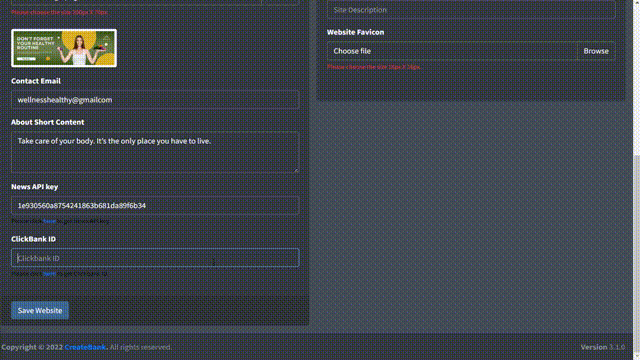Image resolution: width=640 pixels, height=360 pixels.
Task: Open Browse for Website Favicon
Action: coord(596,51)
